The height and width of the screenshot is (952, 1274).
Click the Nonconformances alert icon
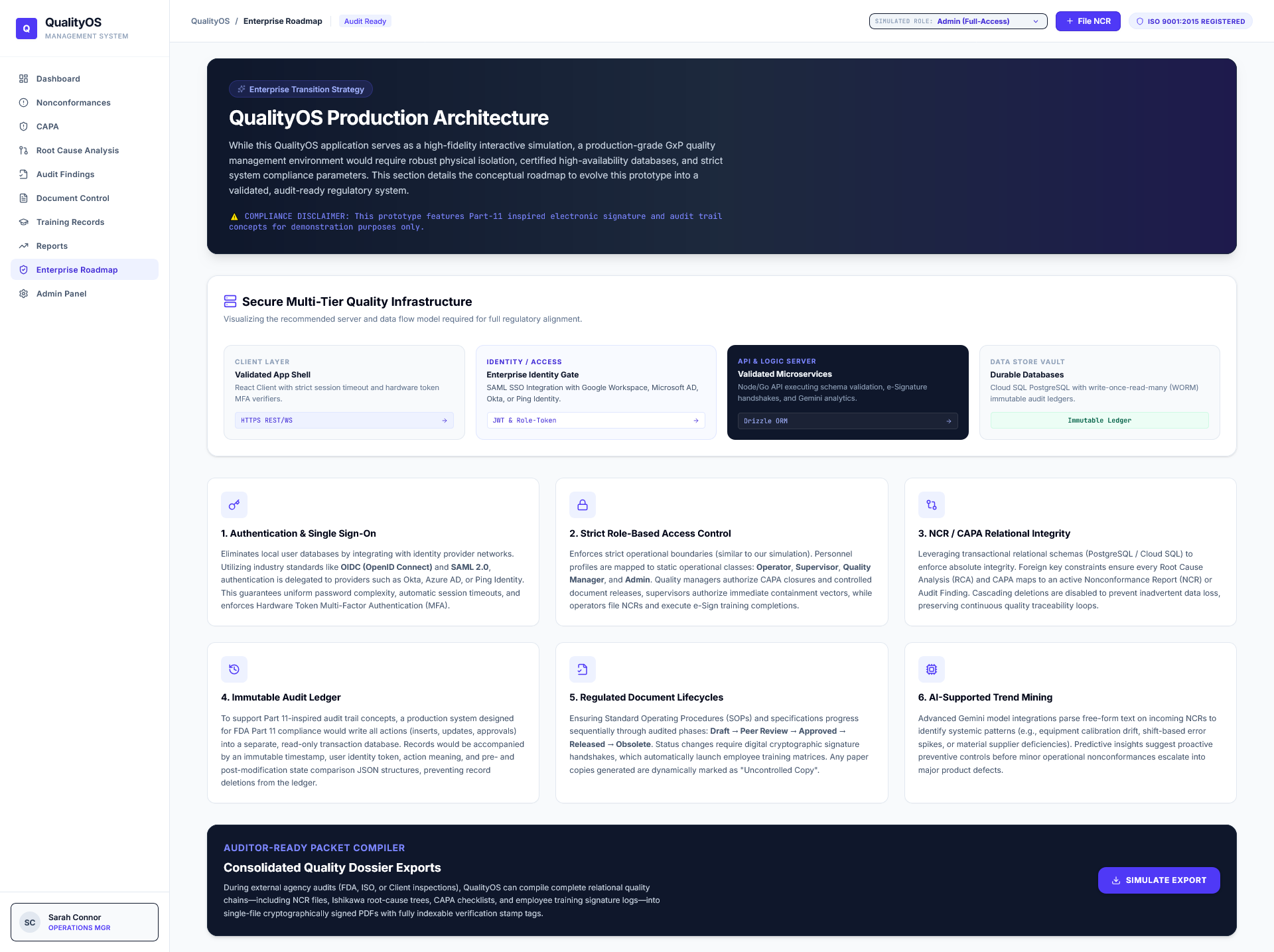(24, 103)
